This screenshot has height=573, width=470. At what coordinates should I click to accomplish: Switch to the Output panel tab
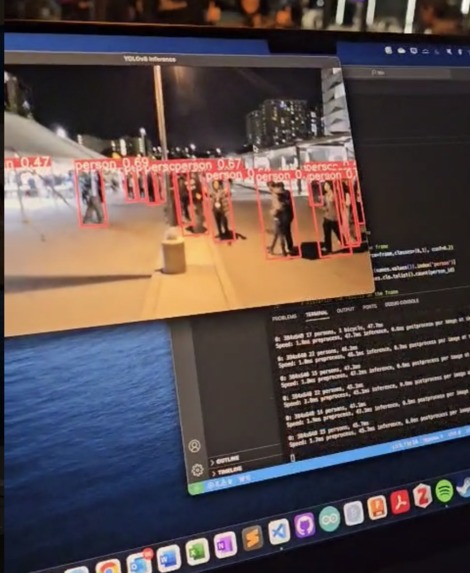coord(345,310)
